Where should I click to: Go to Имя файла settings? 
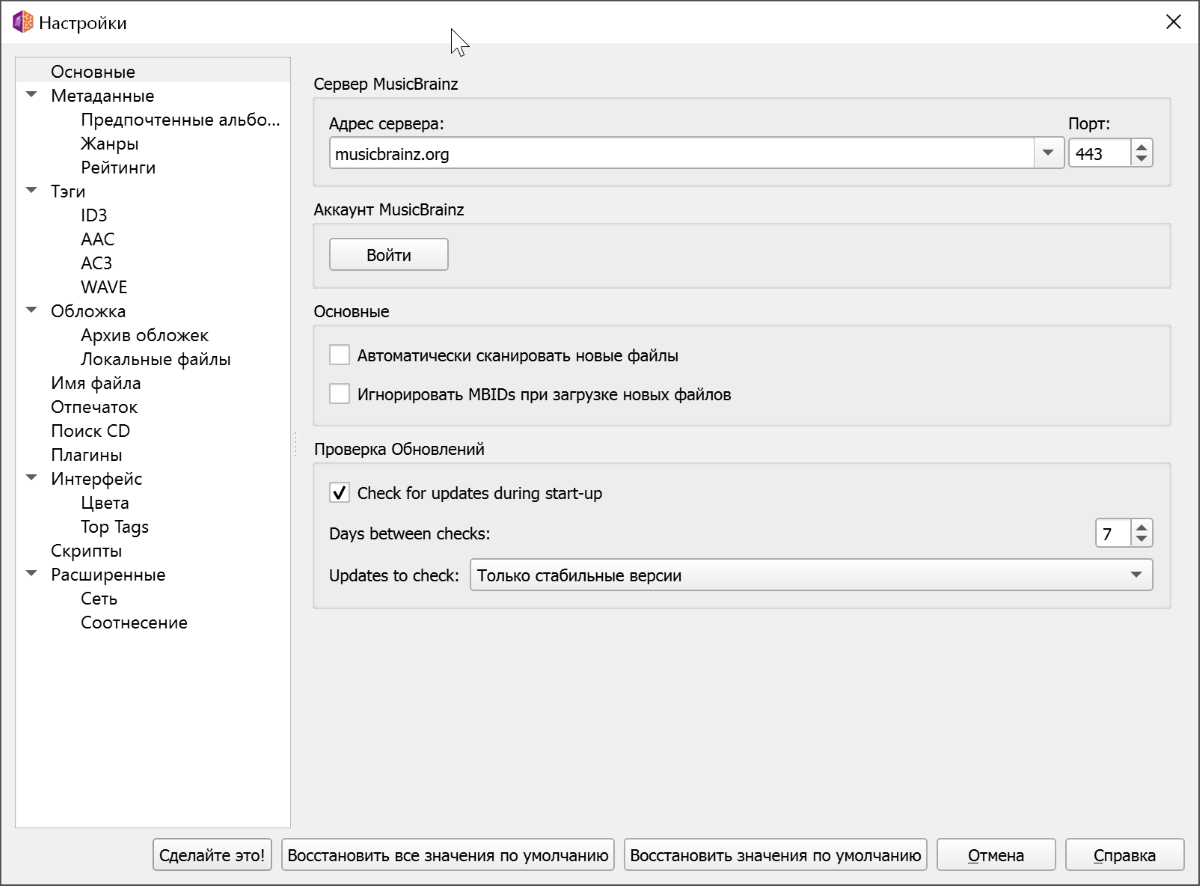[96, 384]
